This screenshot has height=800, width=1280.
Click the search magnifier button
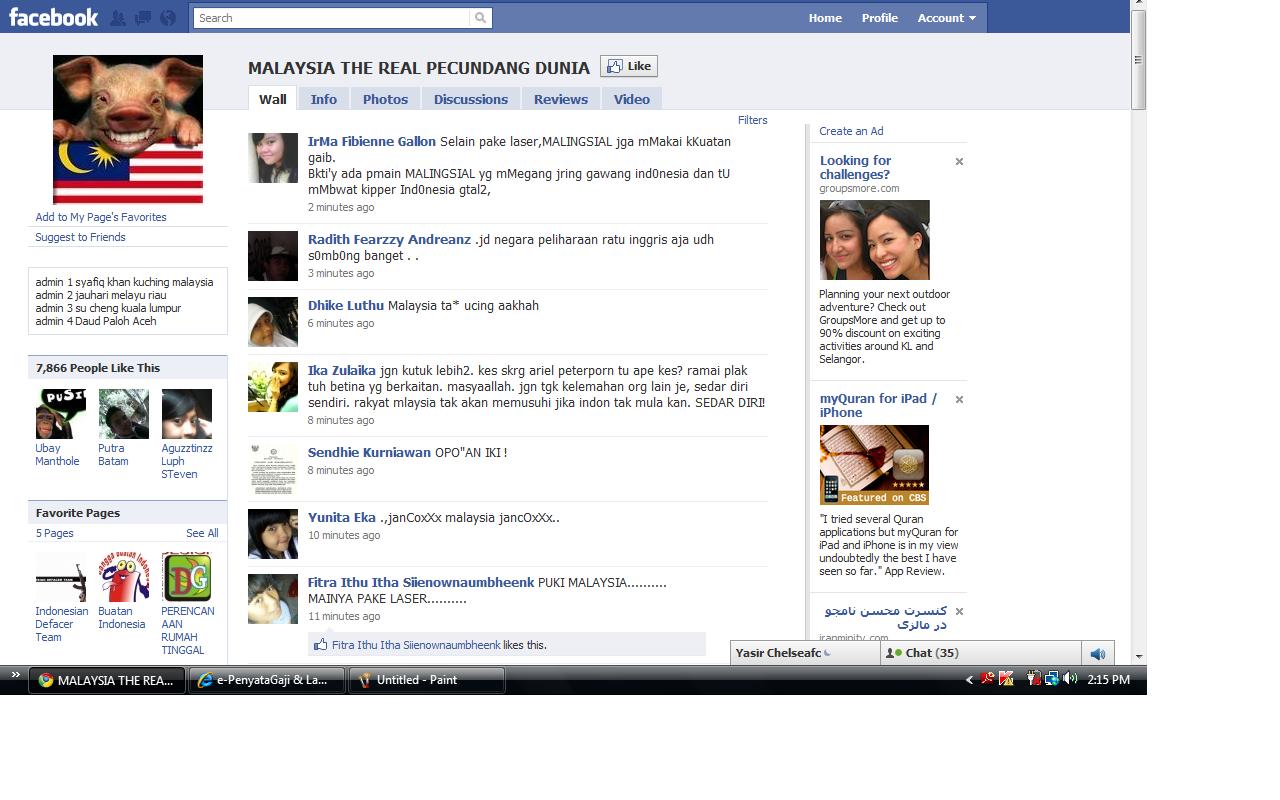click(481, 18)
